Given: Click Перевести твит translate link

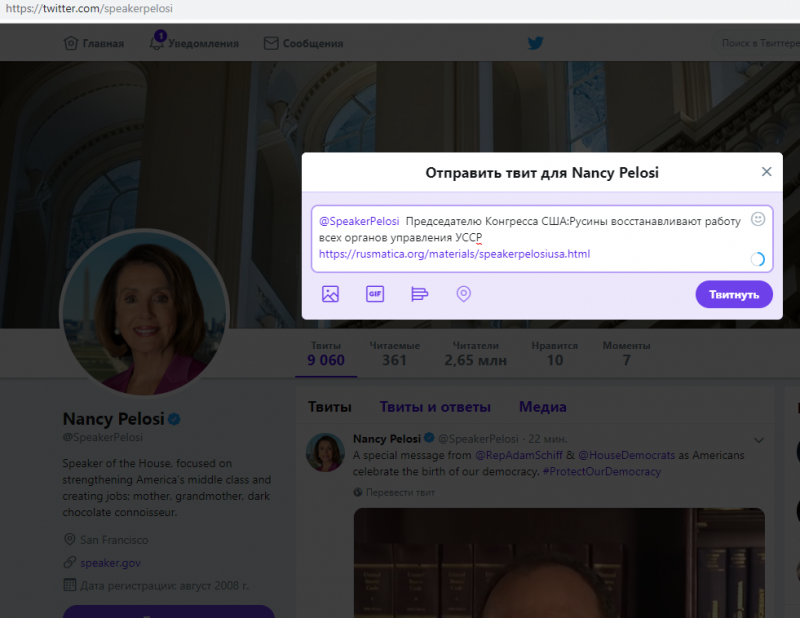Looking at the screenshot, I should click(400, 492).
